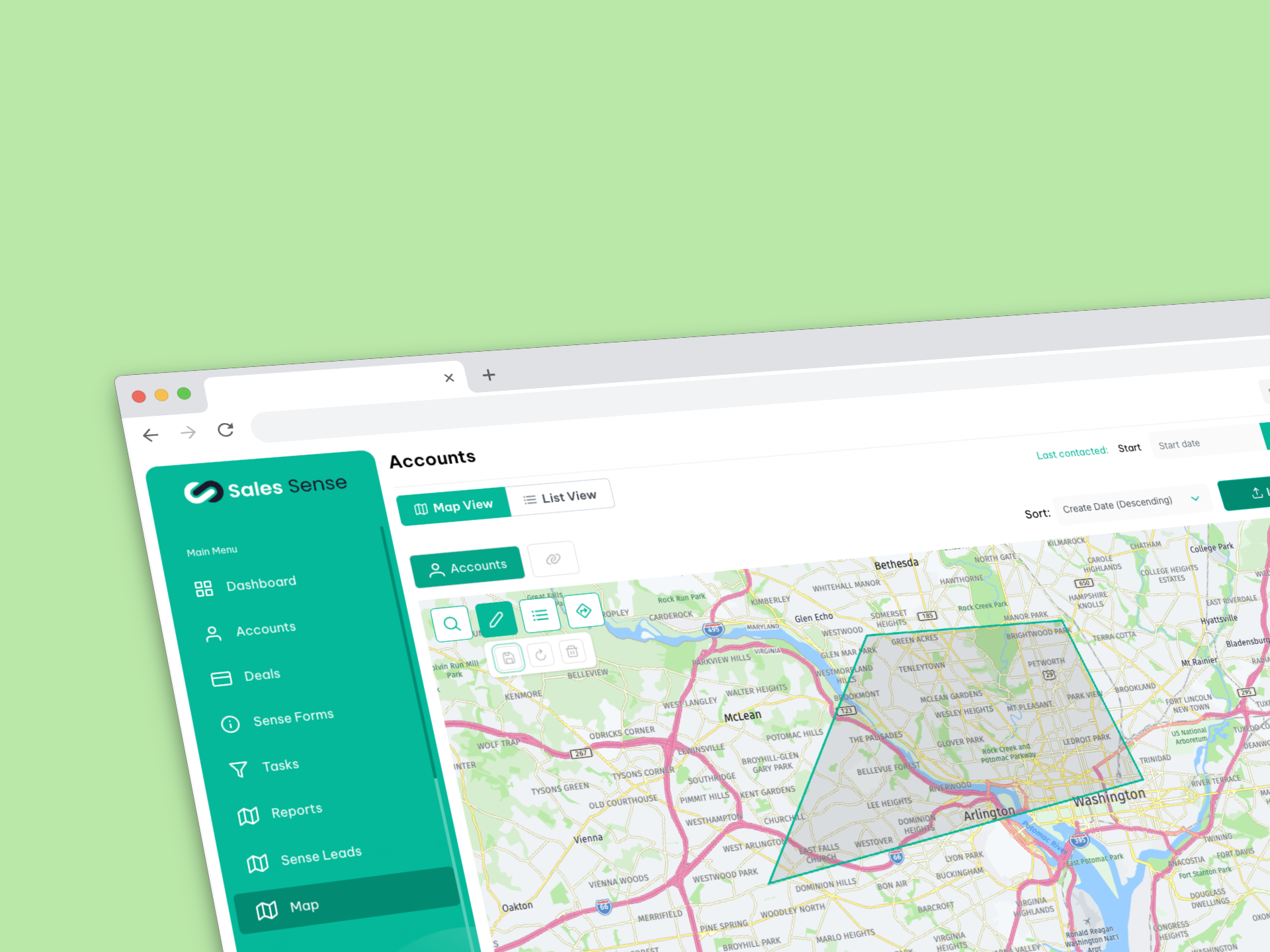The width and height of the screenshot is (1270, 952).
Task: Click the route directions sign icon
Action: (x=583, y=610)
